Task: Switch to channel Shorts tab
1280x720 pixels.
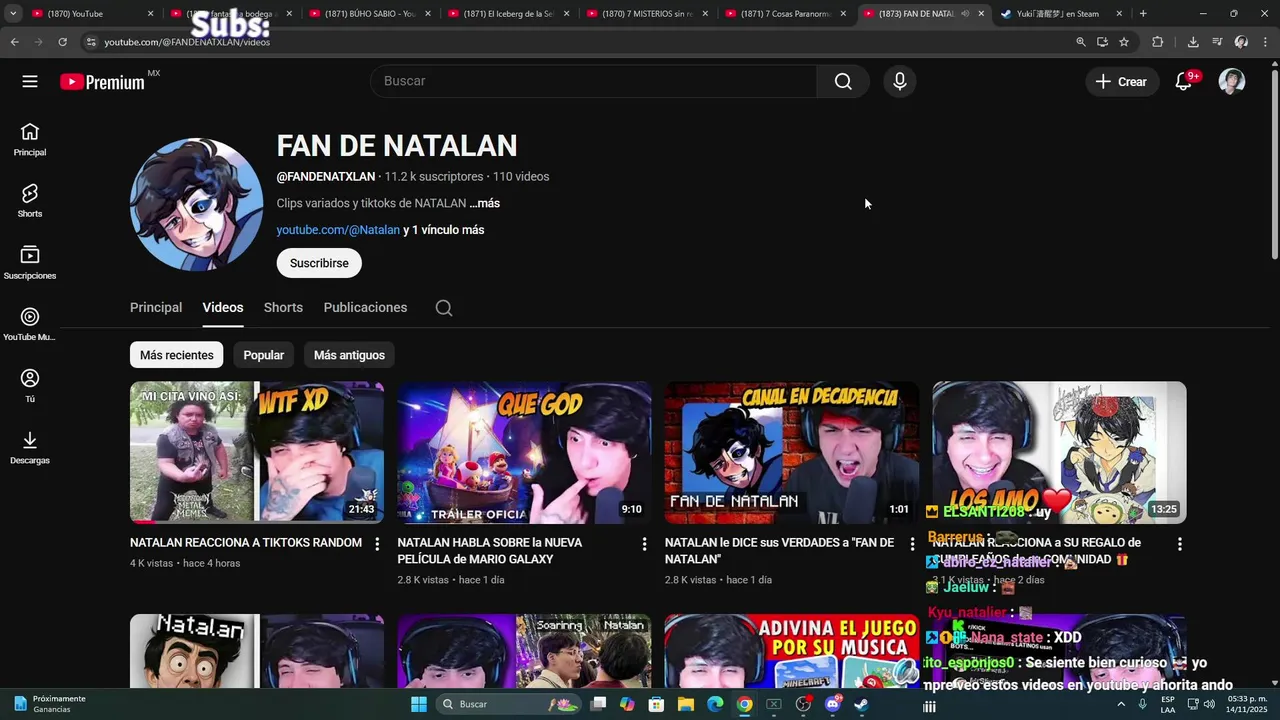Action: (x=283, y=308)
